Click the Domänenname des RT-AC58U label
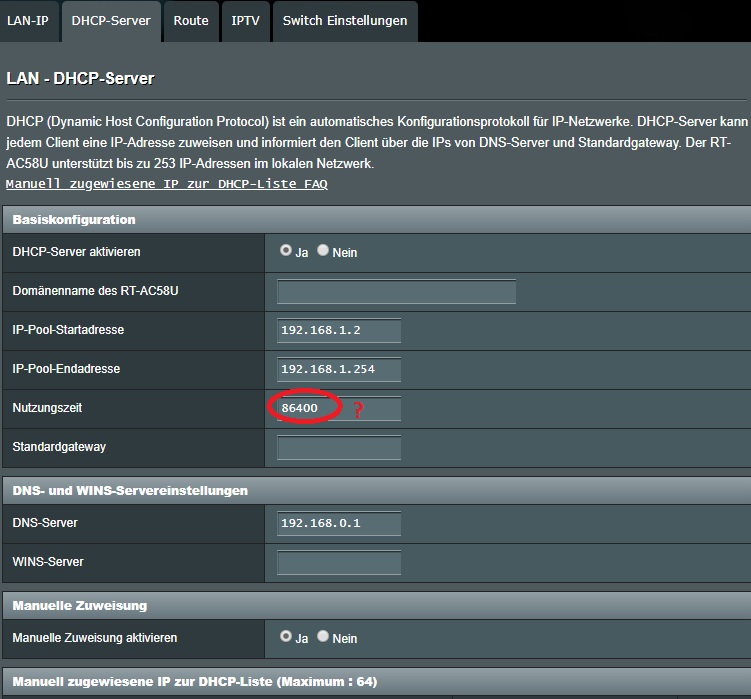 (x=95, y=291)
